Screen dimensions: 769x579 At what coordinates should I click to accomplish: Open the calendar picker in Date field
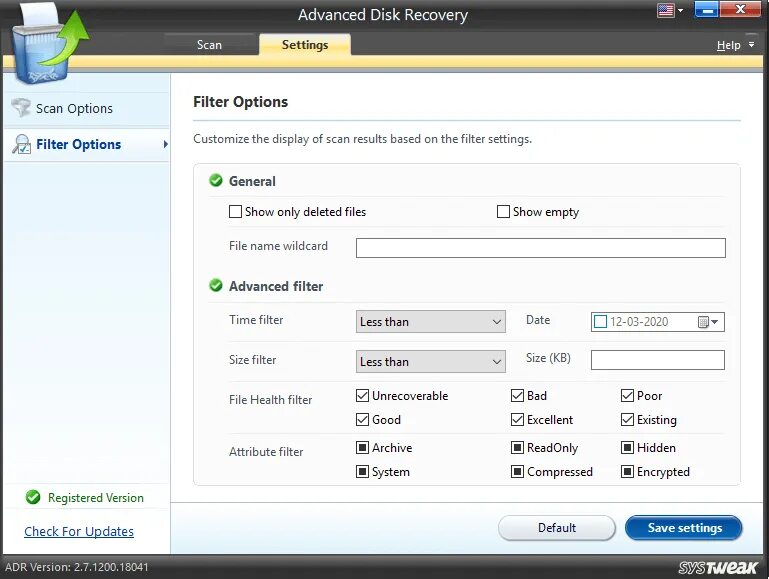coord(708,322)
